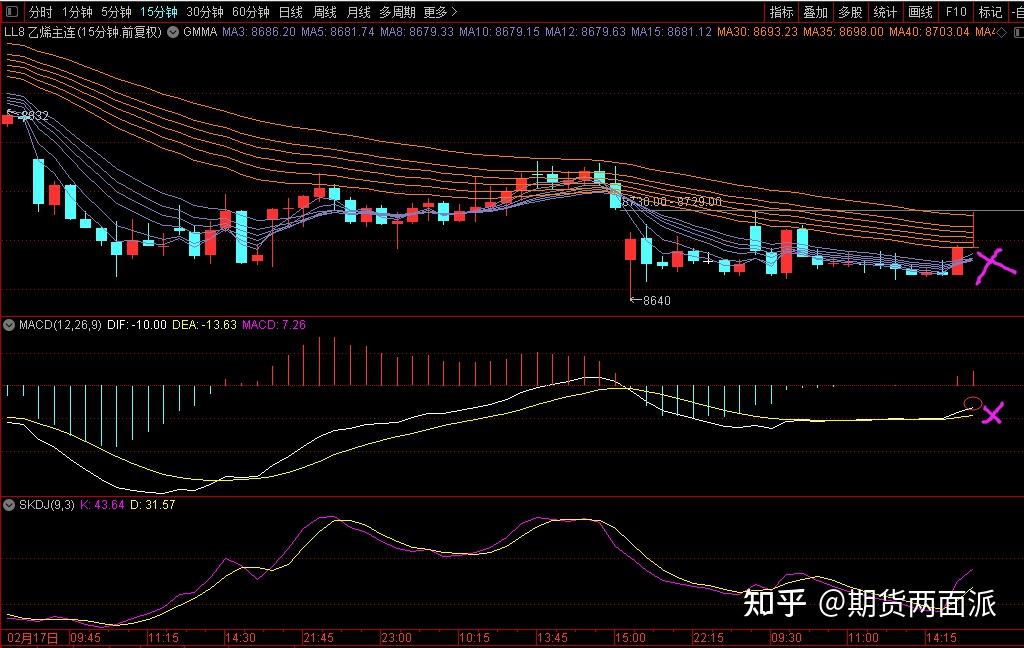The width and height of the screenshot is (1024, 648).
Task: Click the 23:00 time axis marker
Action: 396,638
